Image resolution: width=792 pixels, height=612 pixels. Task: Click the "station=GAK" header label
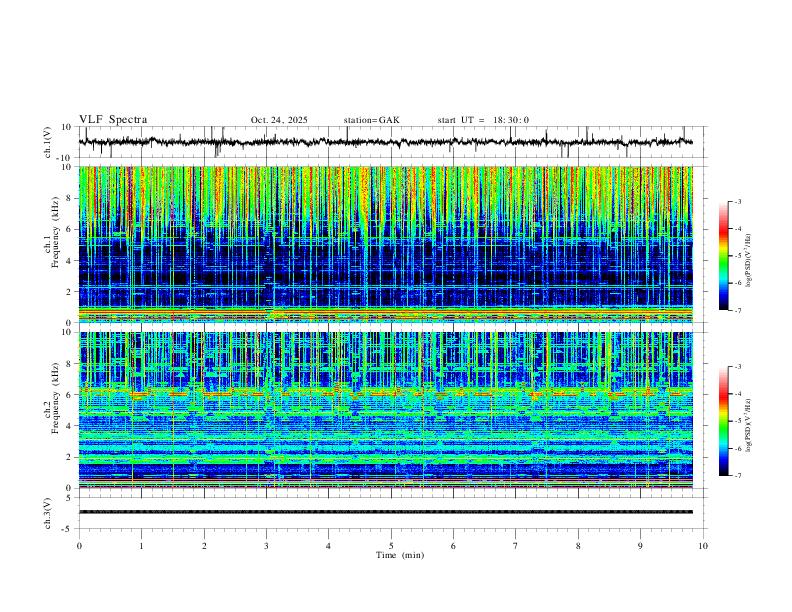[x=371, y=120]
